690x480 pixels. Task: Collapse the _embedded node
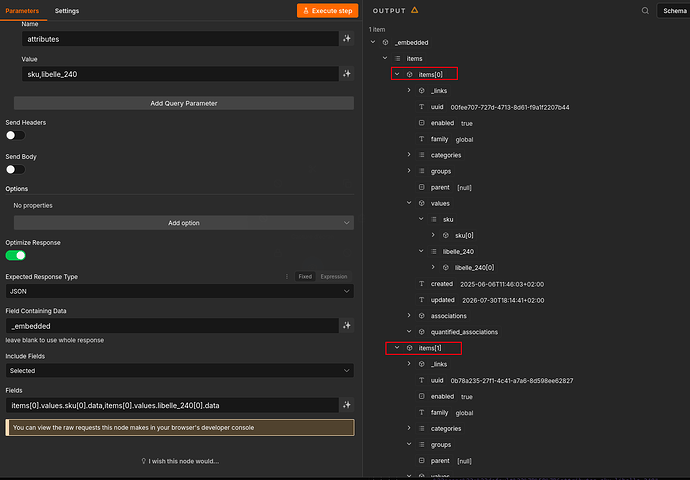click(373, 42)
